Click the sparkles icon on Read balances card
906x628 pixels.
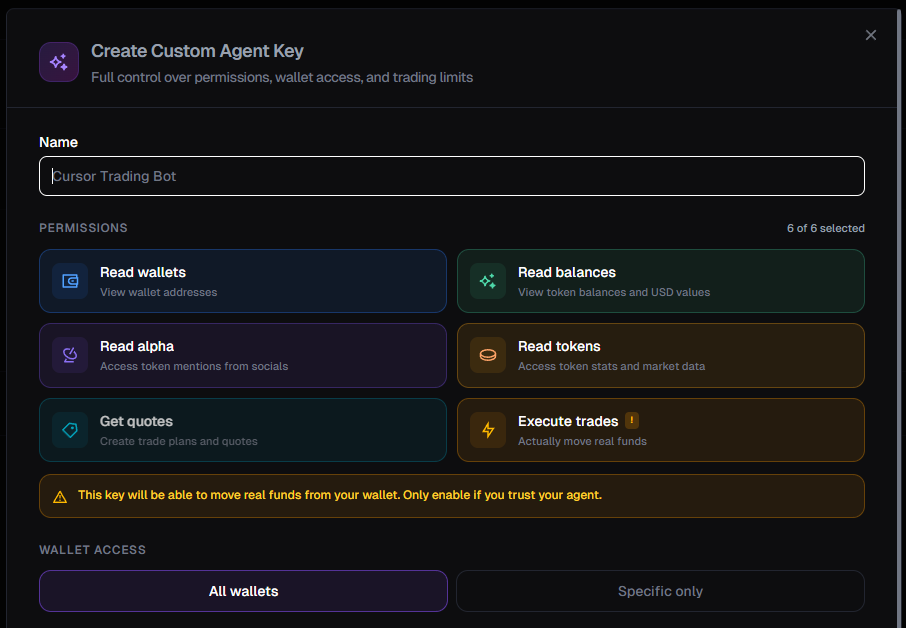(487, 281)
